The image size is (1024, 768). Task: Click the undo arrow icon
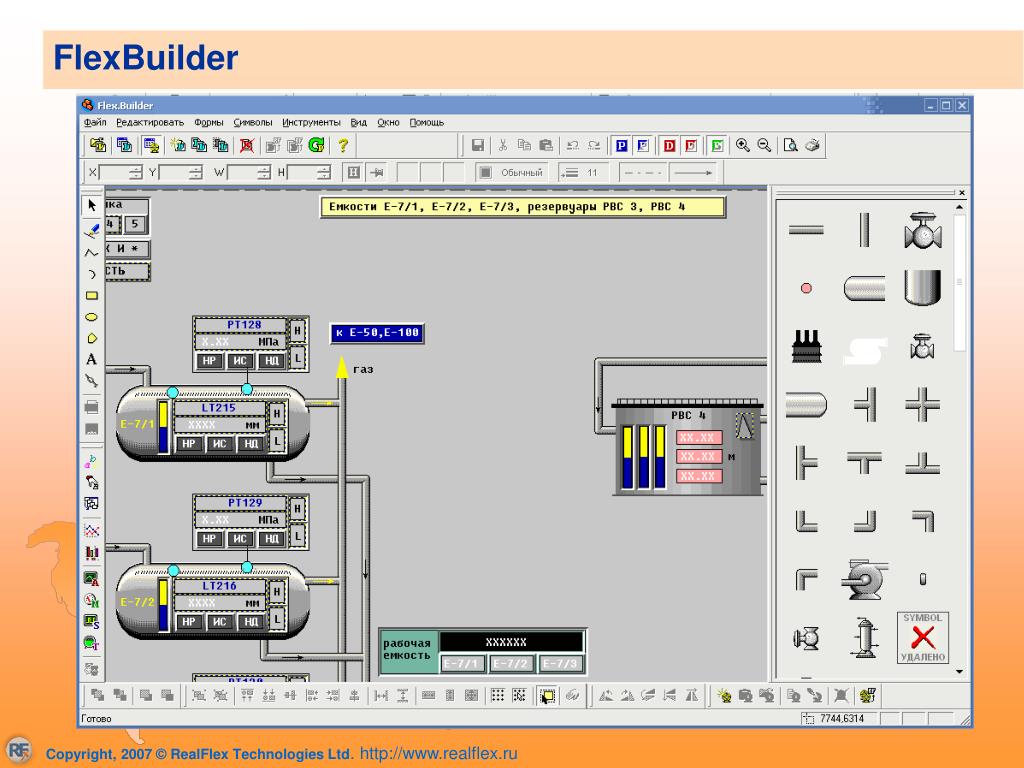click(x=573, y=145)
